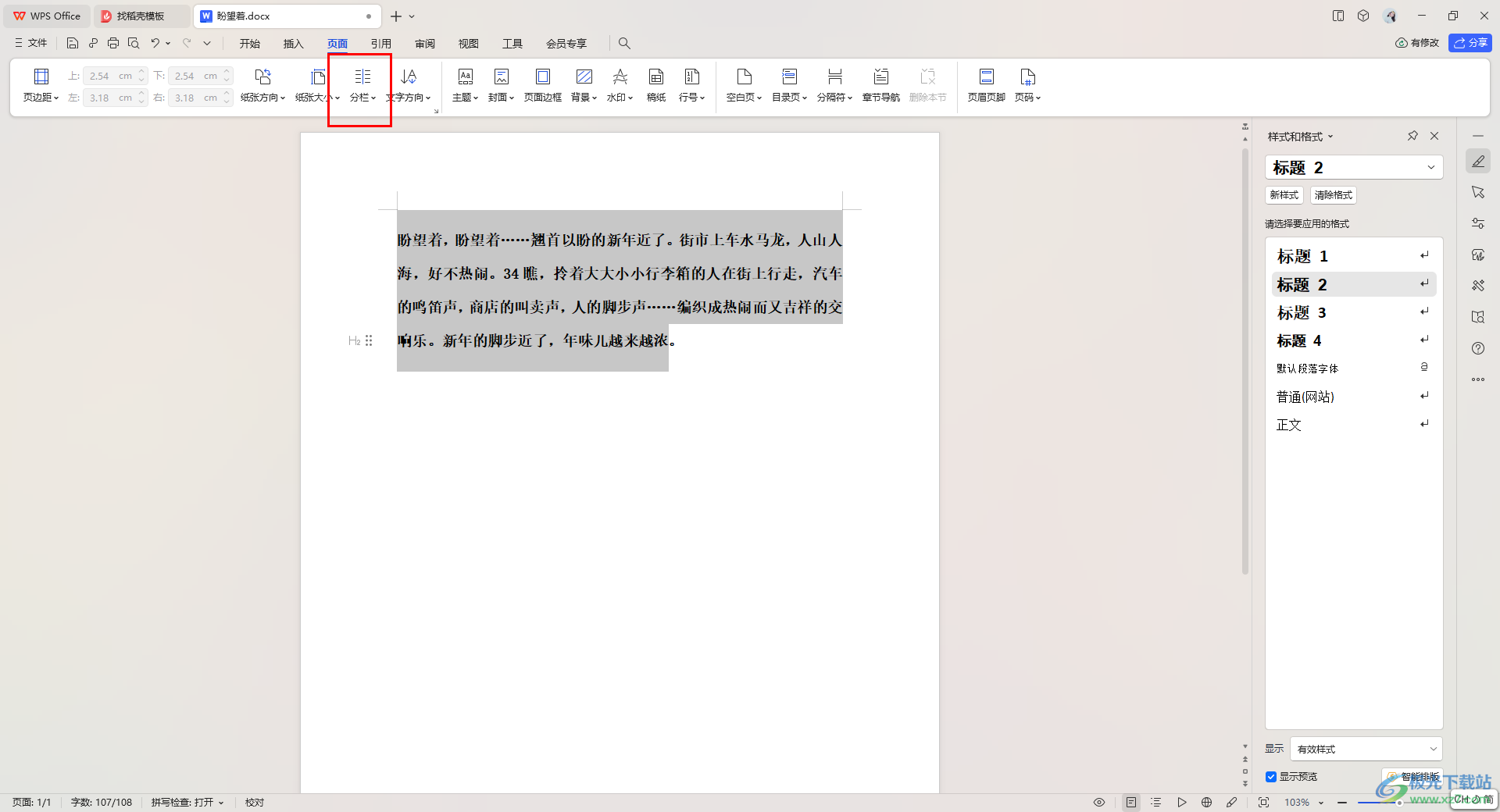The height and width of the screenshot is (812, 1500).
Task: Open text direction (文字方向) options
Action: pyautogui.click(x=409, y=84)
